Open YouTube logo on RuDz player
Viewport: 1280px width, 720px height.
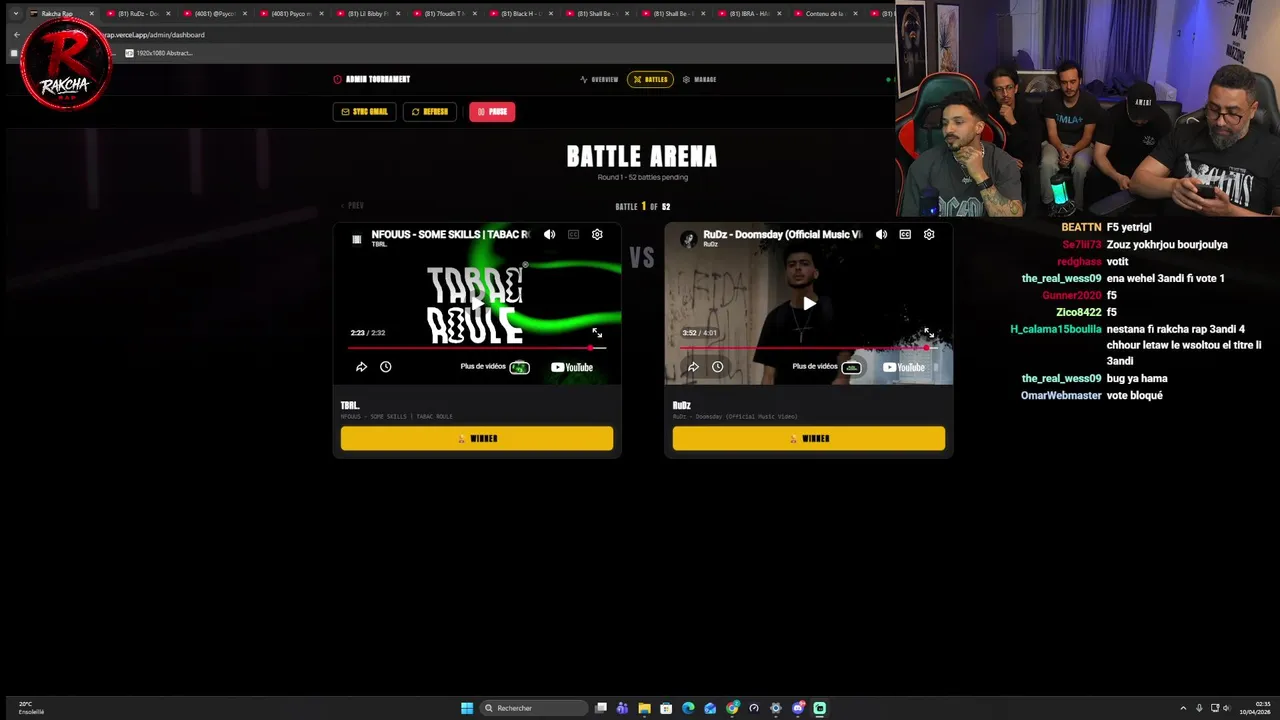(904, 367)
